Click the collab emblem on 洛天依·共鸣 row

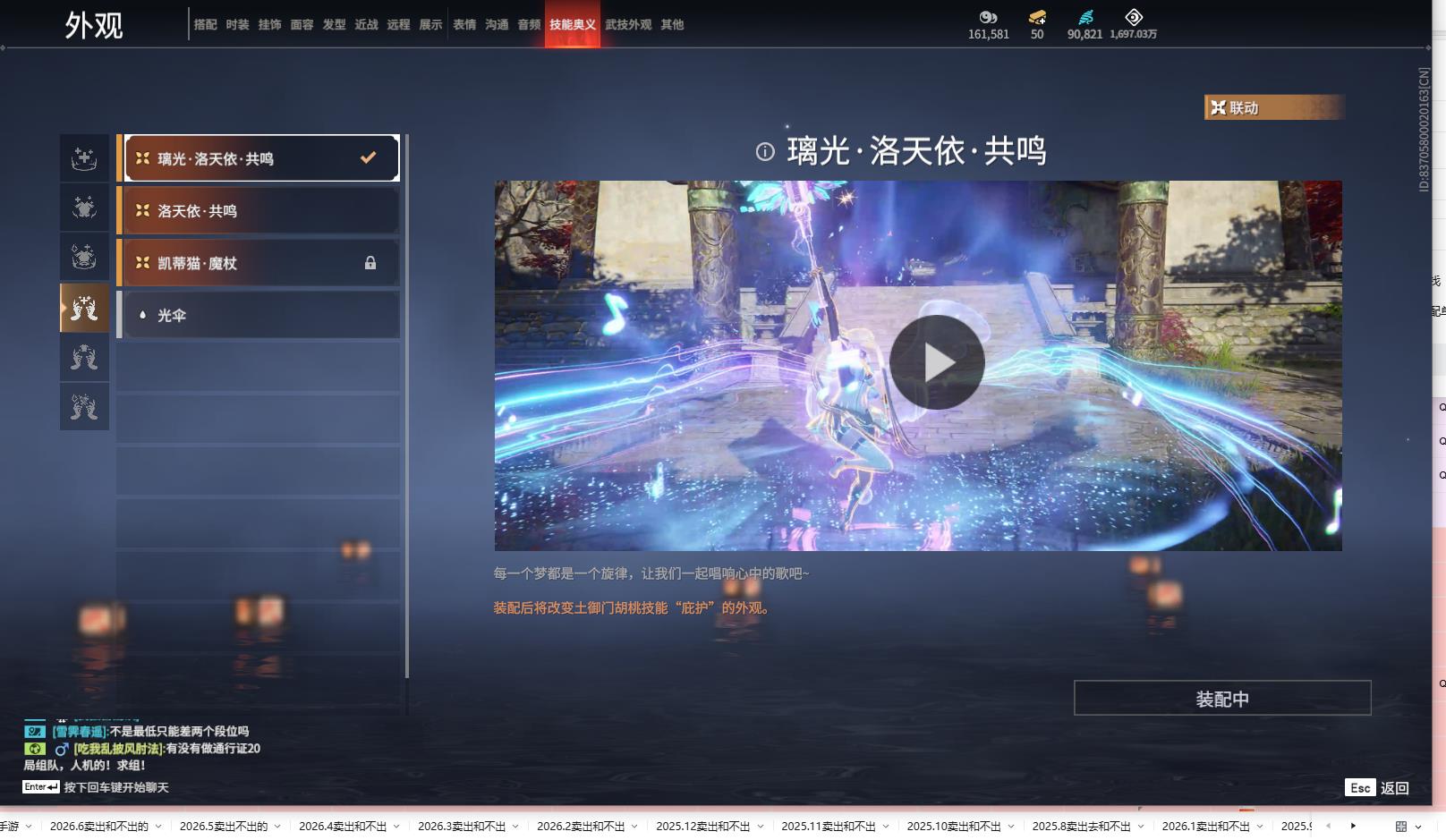click(142, 210)
